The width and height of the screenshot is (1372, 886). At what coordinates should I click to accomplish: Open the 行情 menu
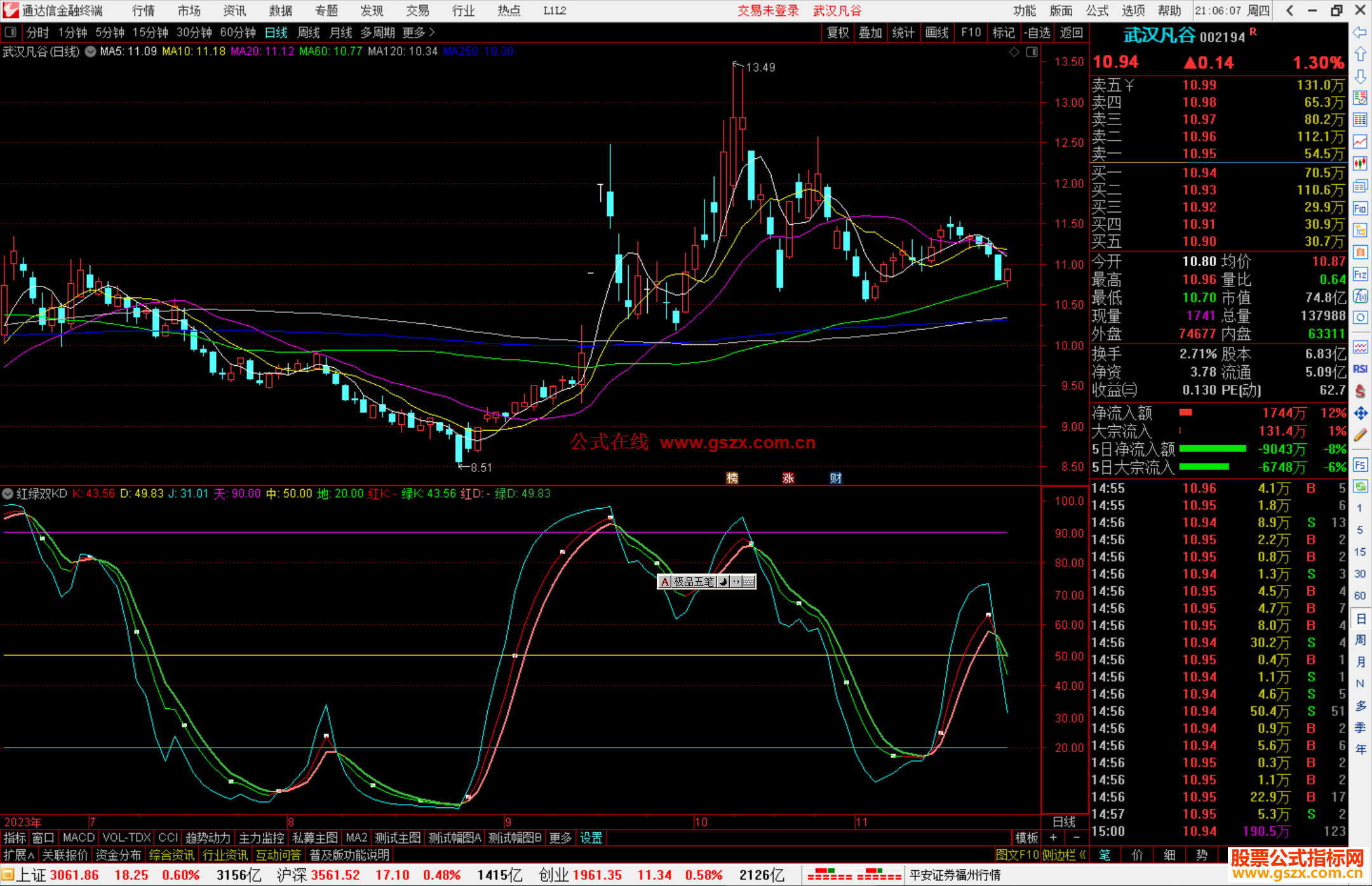[143, 11]
